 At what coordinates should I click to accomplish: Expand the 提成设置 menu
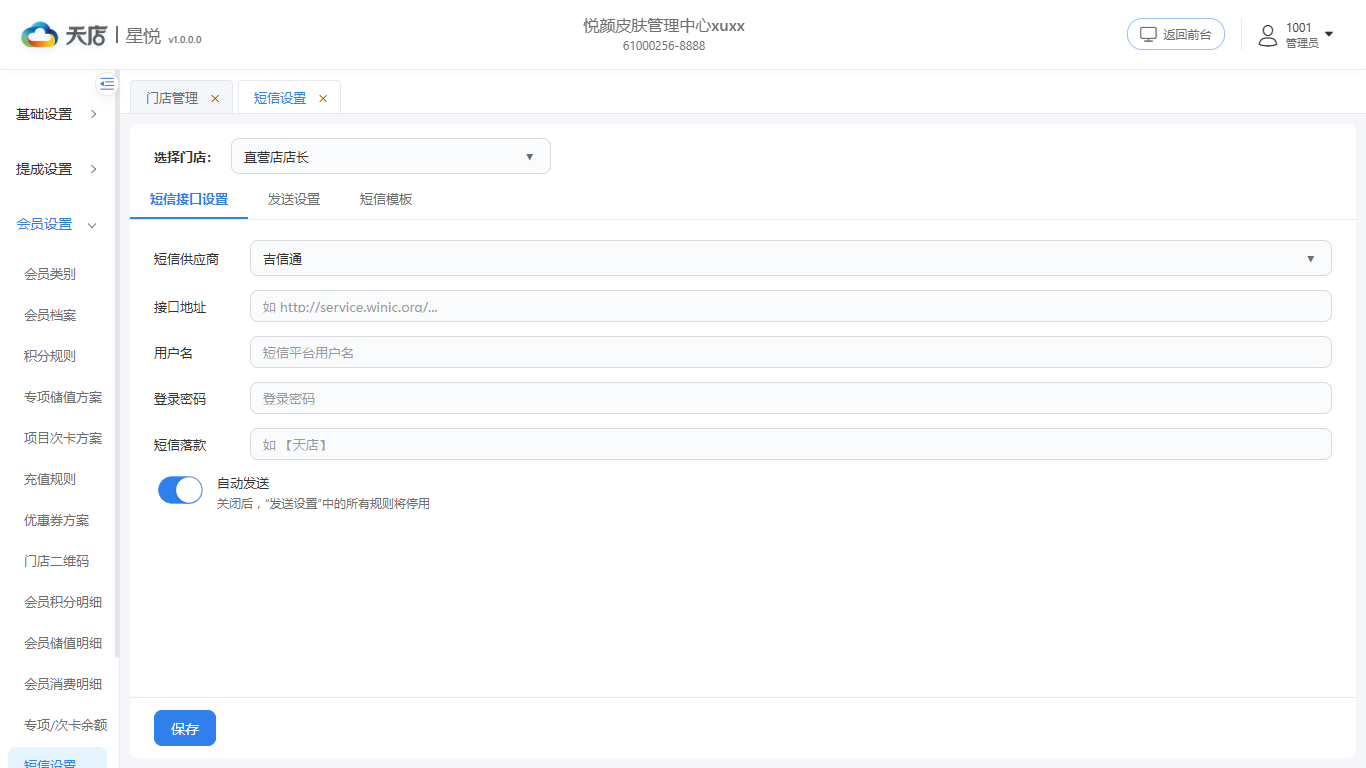click(x=58, y=169)
